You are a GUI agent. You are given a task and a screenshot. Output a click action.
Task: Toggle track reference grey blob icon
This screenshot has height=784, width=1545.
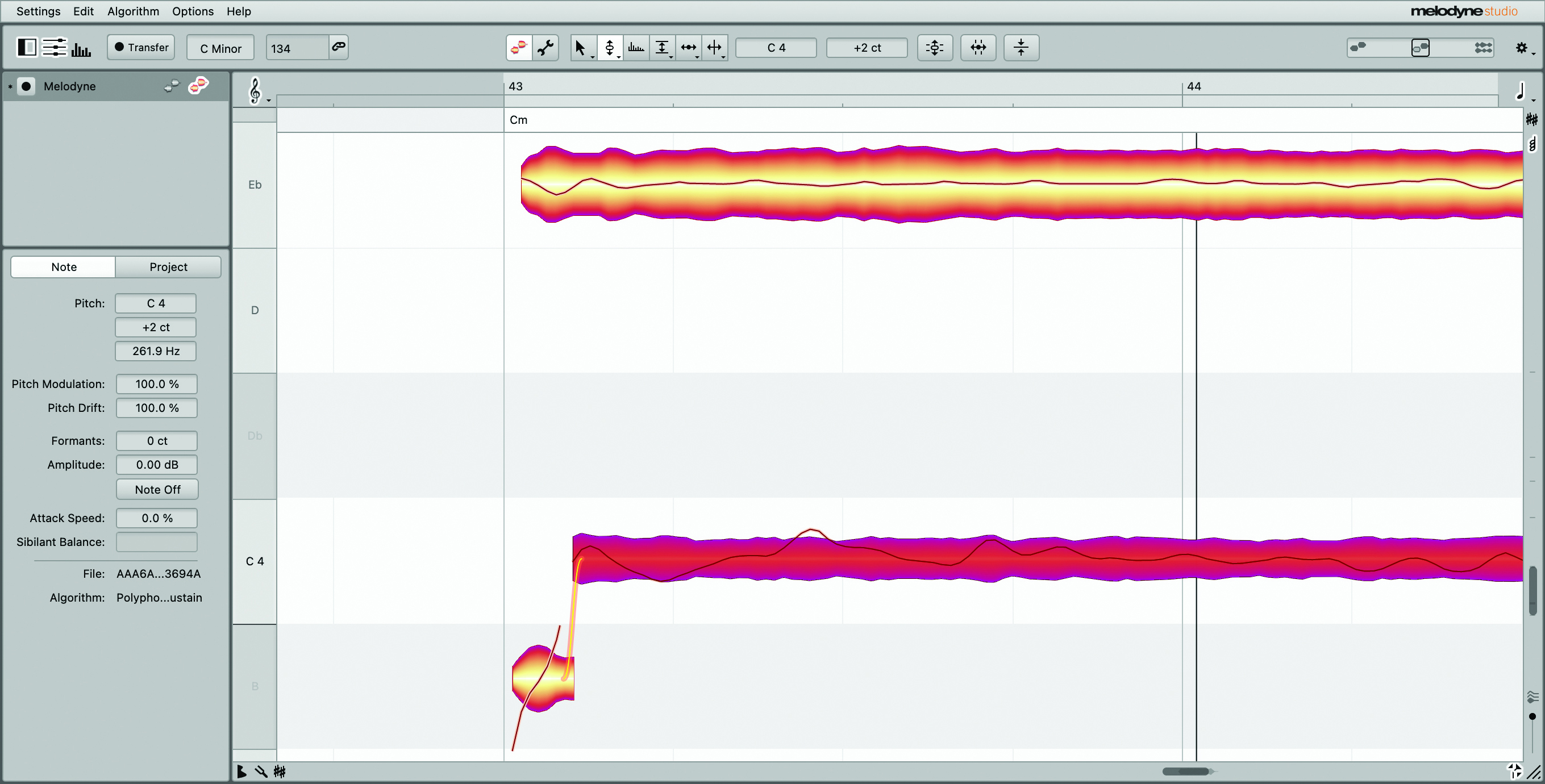click(172, 86)
